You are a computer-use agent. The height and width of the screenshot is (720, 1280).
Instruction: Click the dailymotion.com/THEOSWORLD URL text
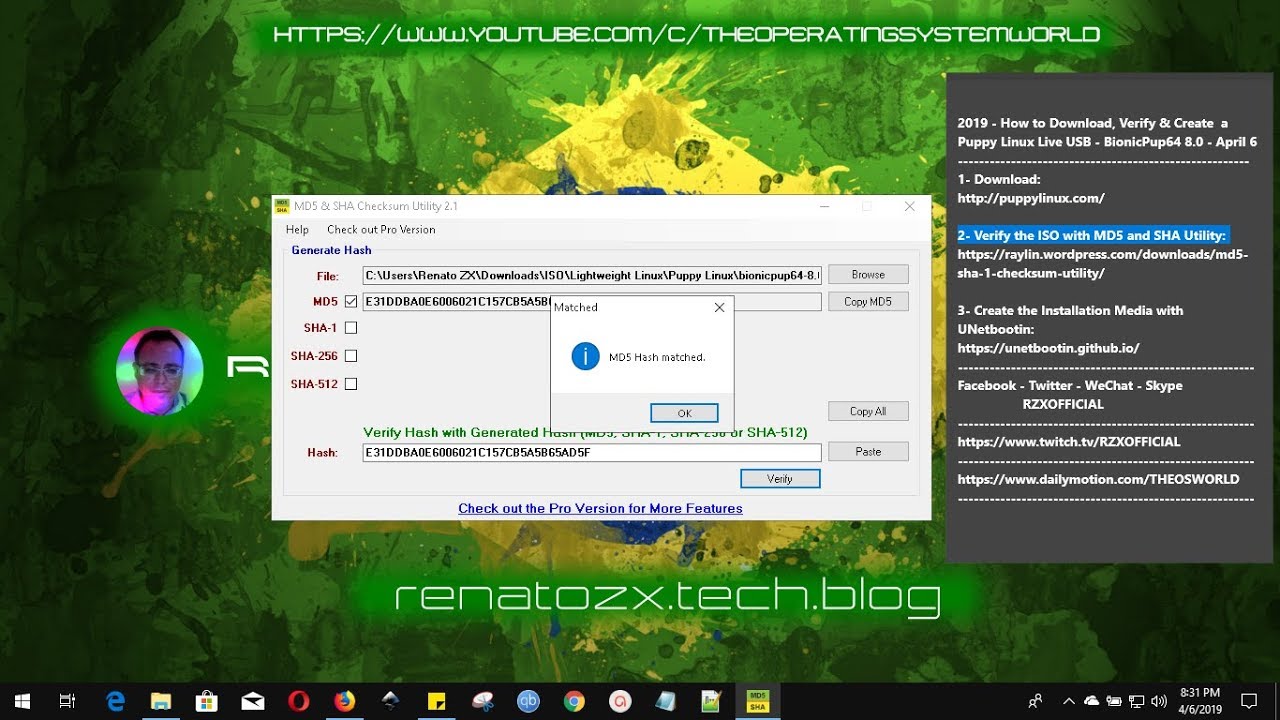(1098, 479)
